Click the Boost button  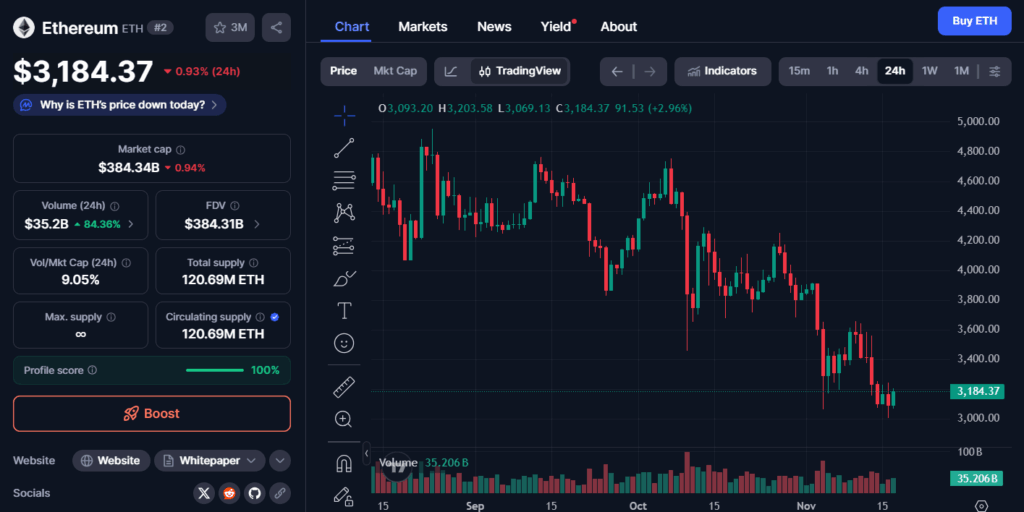[152, 413]
